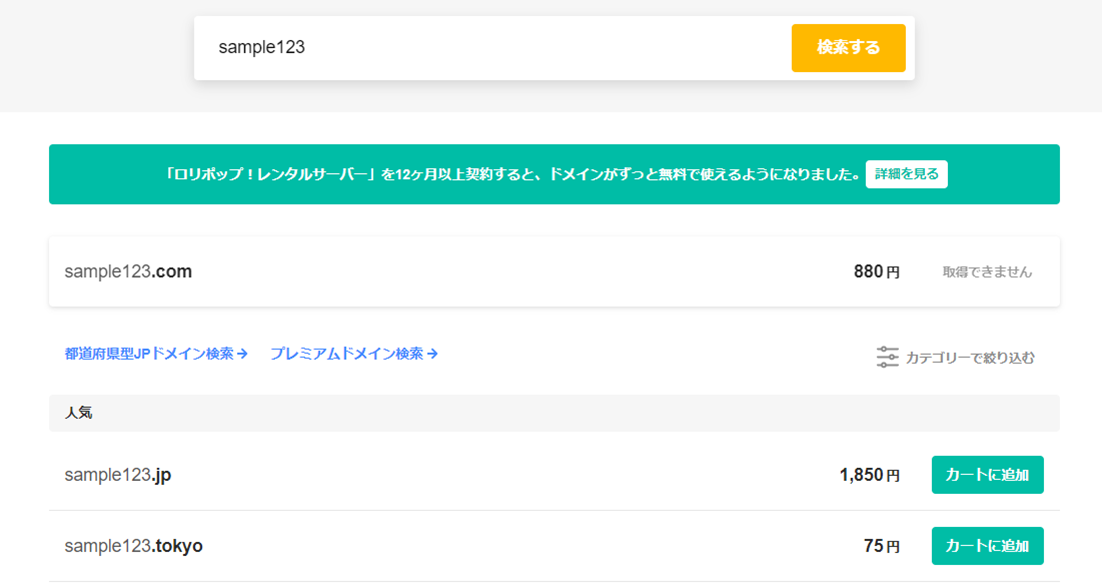Add sample123.tokyo to cart
1102x584 pixels.
(x=987, y=546)
